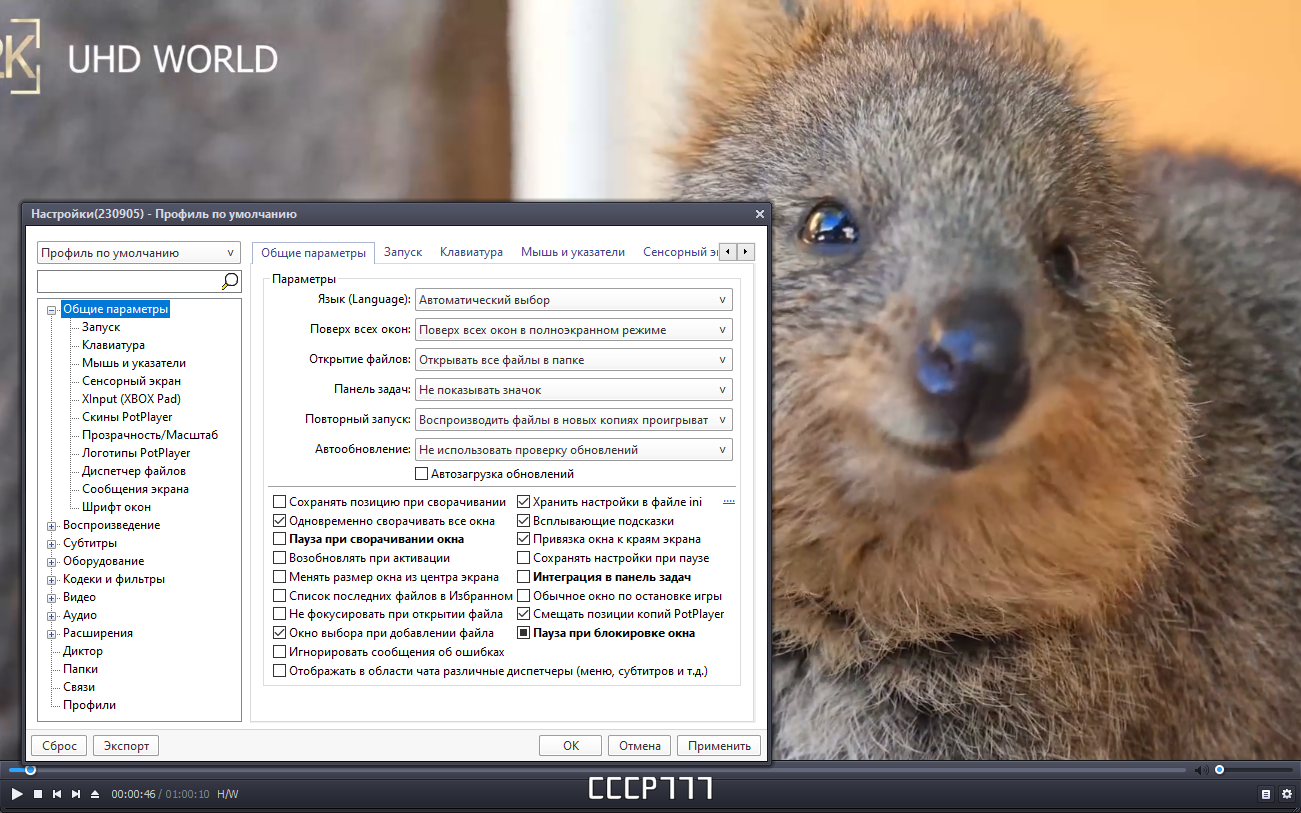Open the playlist icon at bottom right
This screenshot has height=813, width=1301.
(1266, 794)
